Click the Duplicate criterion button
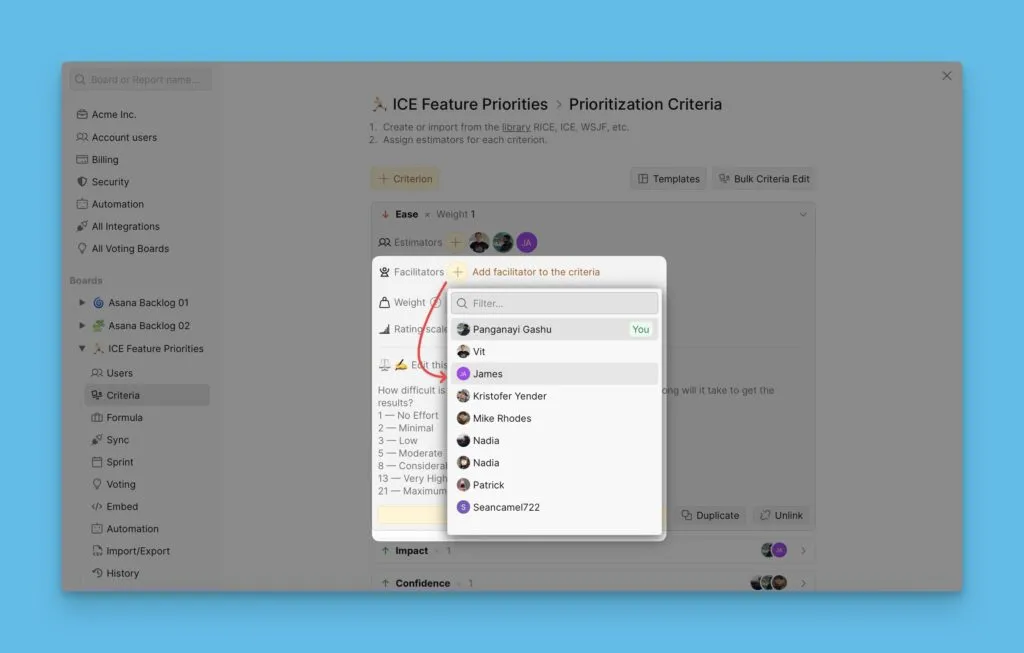The height and width of the screenshot is (653, 1024). (x=710, y=515)
